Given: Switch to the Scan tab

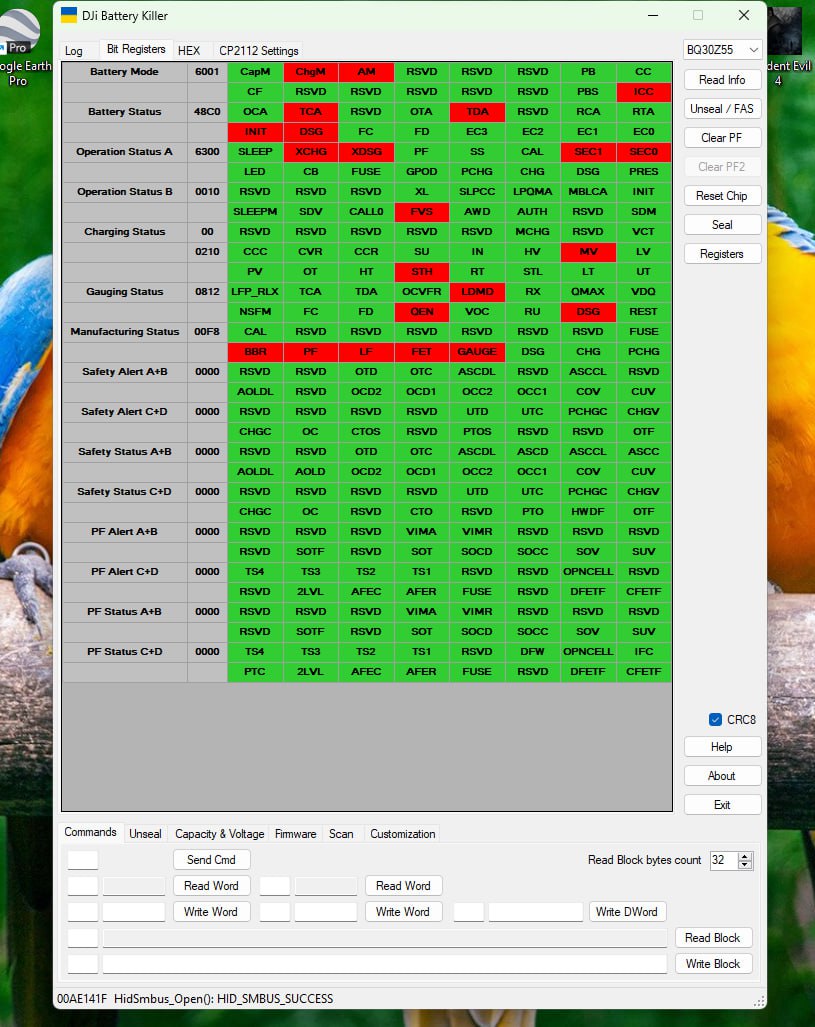Looking at the screenshot, I should tap(341, 833).
